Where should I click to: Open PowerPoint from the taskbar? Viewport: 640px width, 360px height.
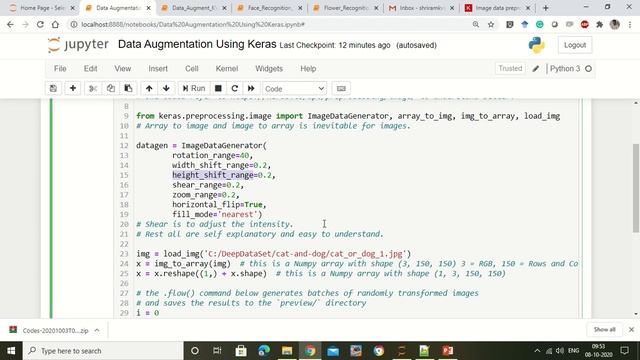tap(448, 351)
